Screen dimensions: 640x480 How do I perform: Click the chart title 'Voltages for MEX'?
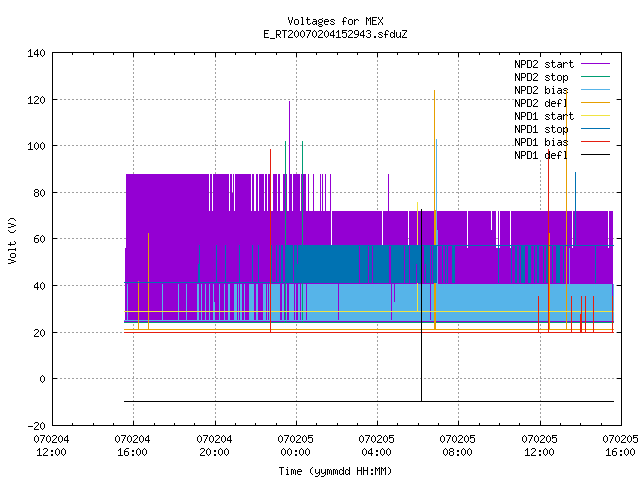point(335,21)
